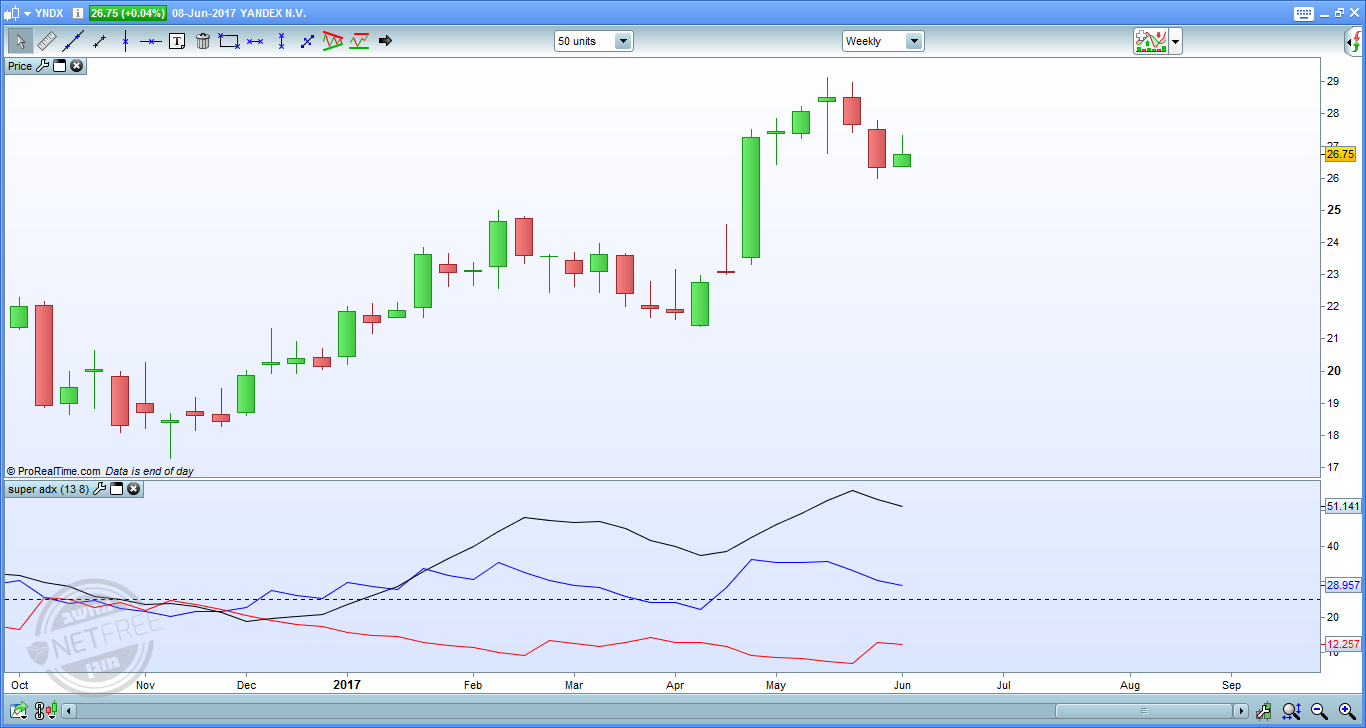This screenshot has height=728, width=1366.
Task: Click the green chart tool before the magnifiers
Action: [1266, 710]
